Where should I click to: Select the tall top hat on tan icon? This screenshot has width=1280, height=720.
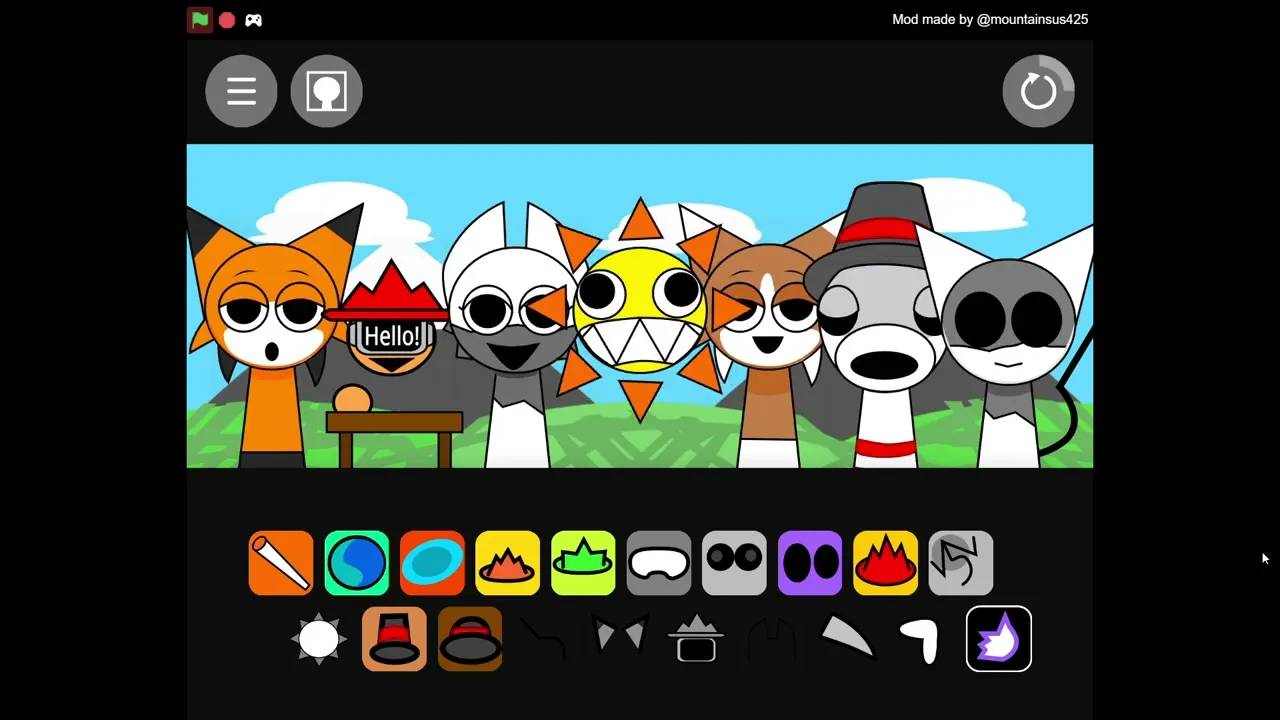pos(394,639)
